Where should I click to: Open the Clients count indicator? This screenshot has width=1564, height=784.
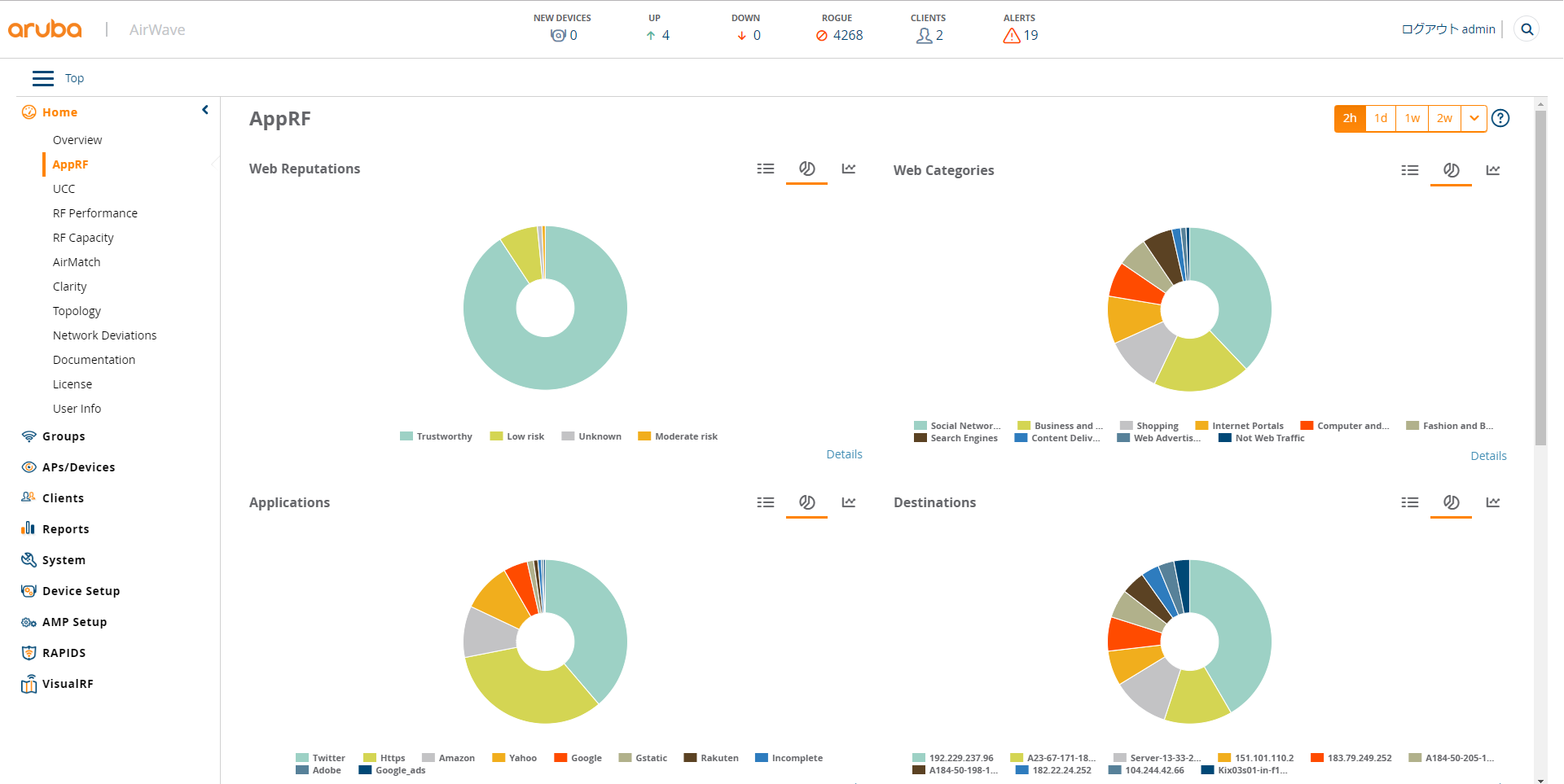(x=929, y=36)
